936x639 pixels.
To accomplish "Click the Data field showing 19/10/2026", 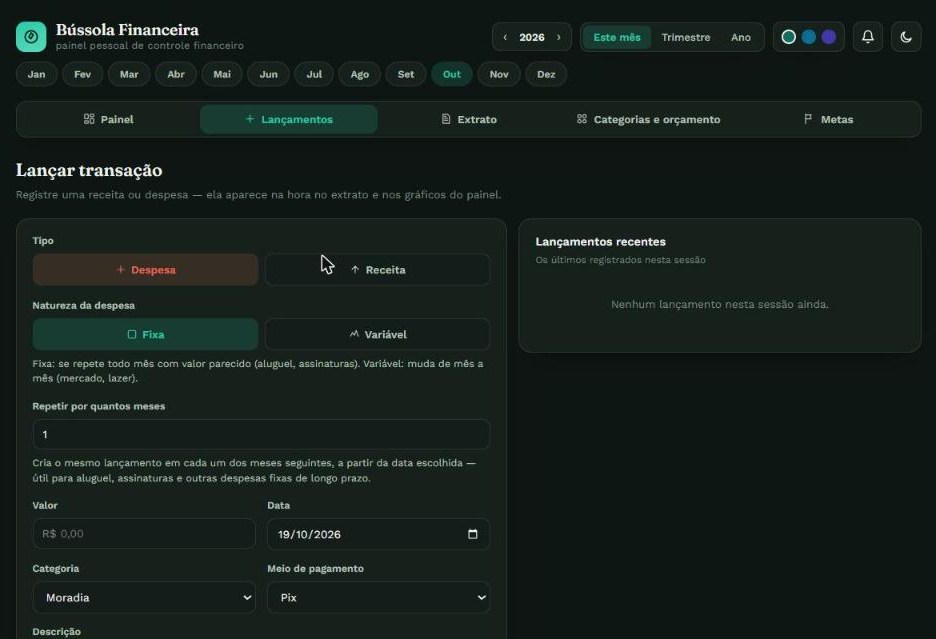I will [x=378, y=534].
